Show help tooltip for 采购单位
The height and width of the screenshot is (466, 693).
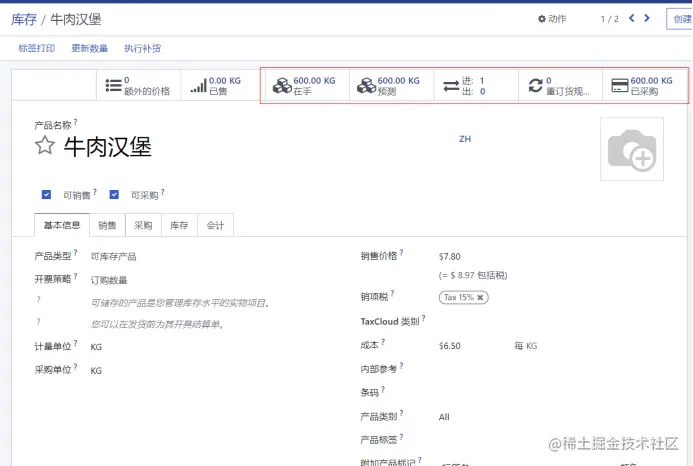[76, 367]
